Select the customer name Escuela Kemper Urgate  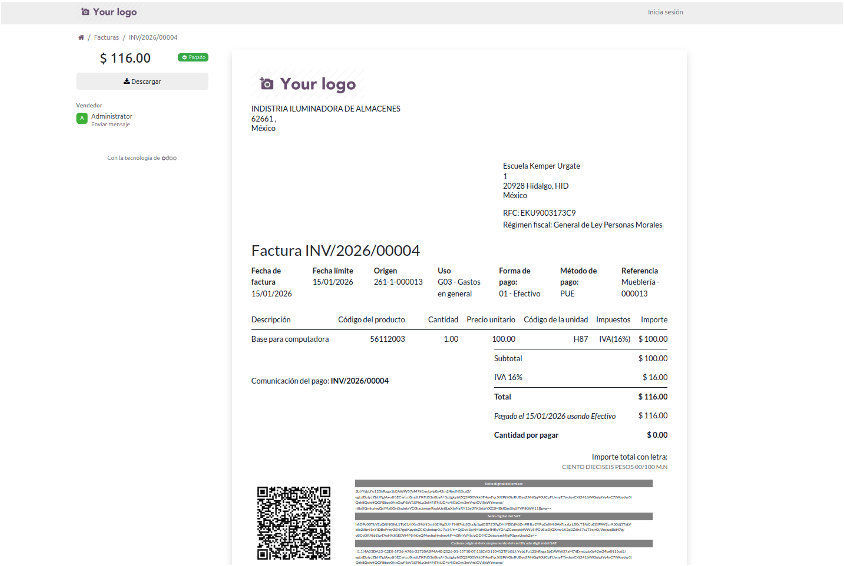(541, 166)
